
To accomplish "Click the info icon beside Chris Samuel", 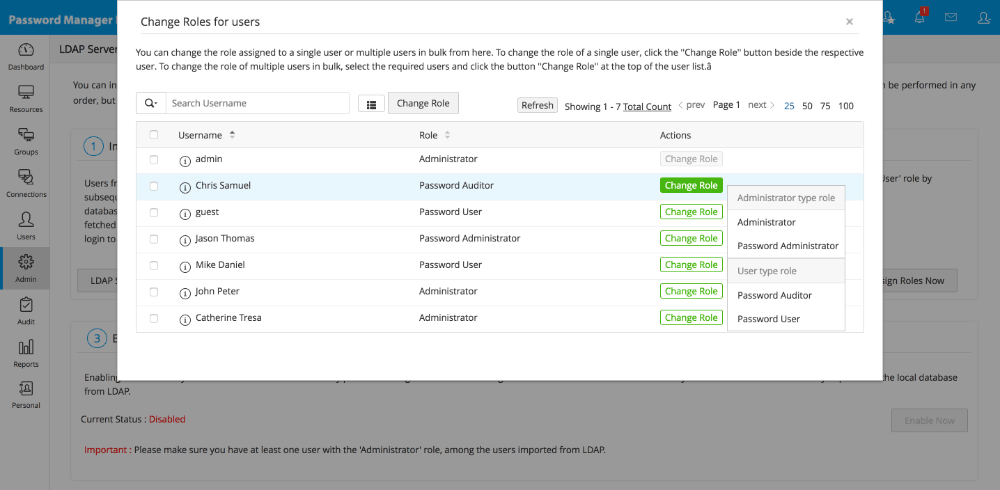I will click(x=184, y=187).
